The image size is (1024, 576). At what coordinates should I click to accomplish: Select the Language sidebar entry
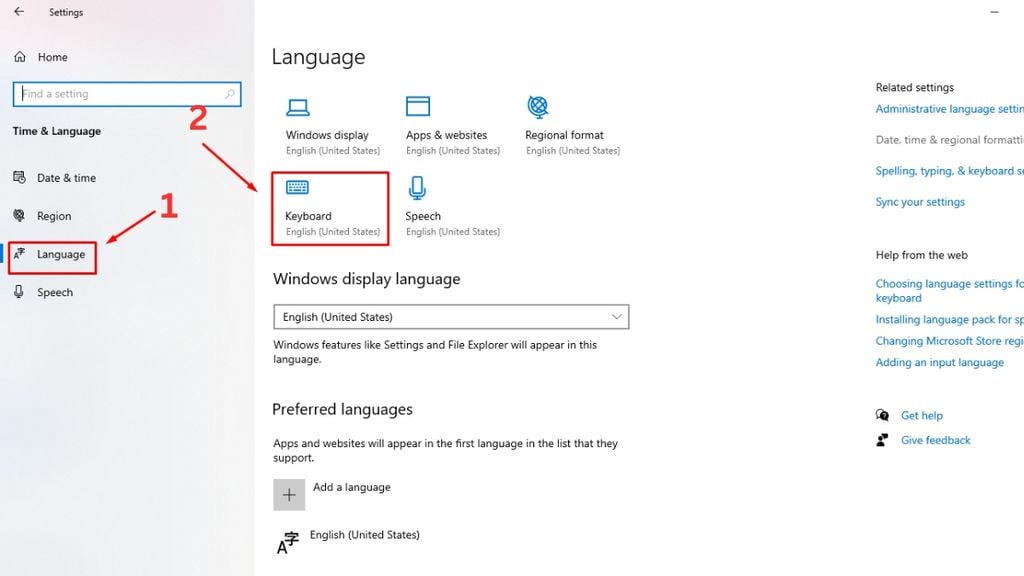tap(60, 254)
